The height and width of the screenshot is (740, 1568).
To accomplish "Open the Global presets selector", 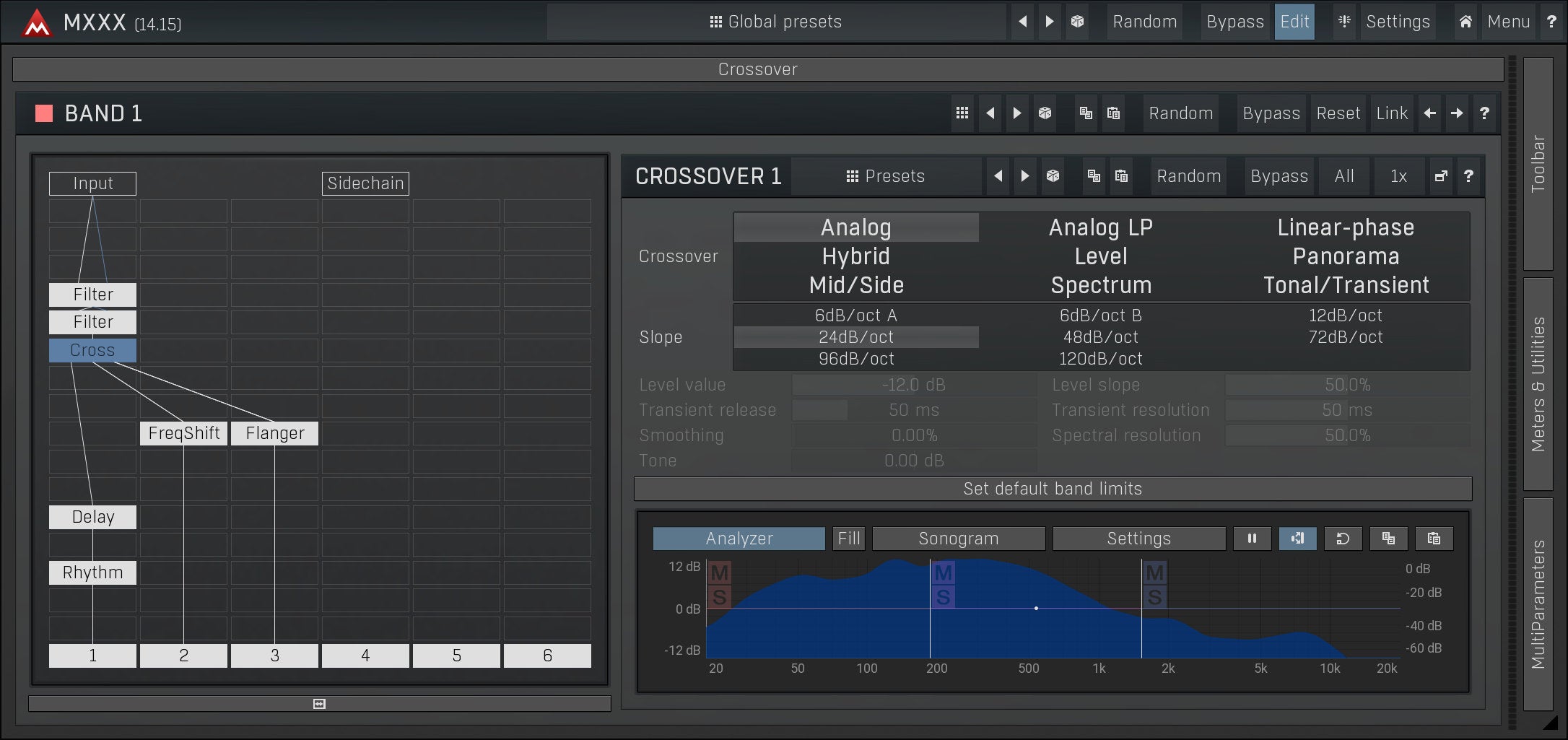I will [776, 22].
